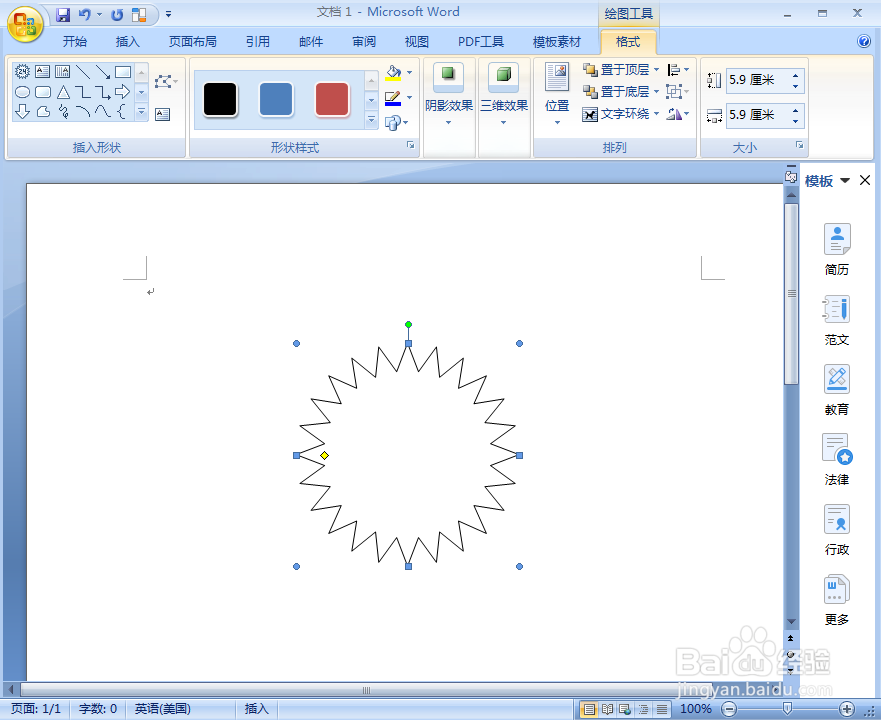Switch to Draft view
Viewport: 881px width, 720px height.
tap(662, 709)
